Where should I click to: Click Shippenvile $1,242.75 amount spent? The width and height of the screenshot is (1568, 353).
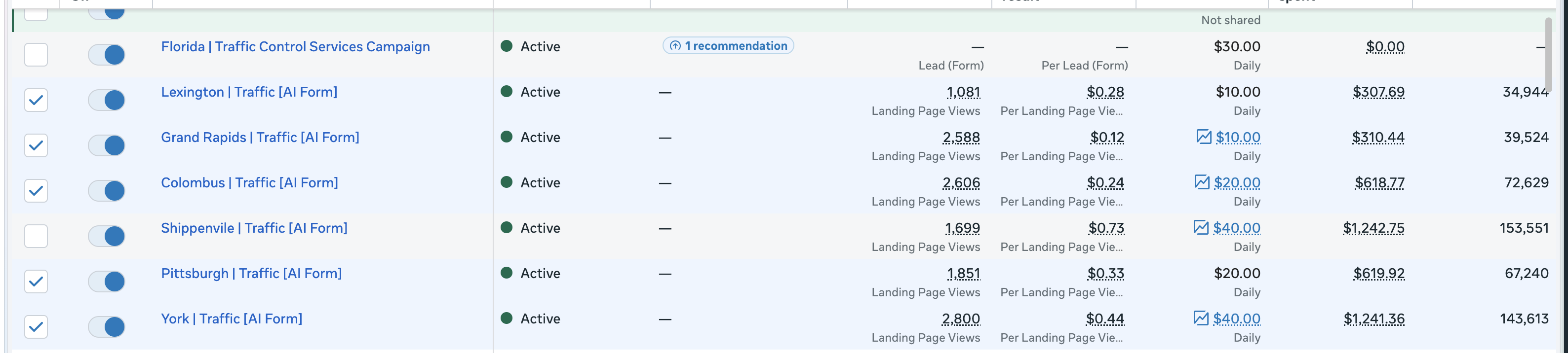[x=1374, y=228]
